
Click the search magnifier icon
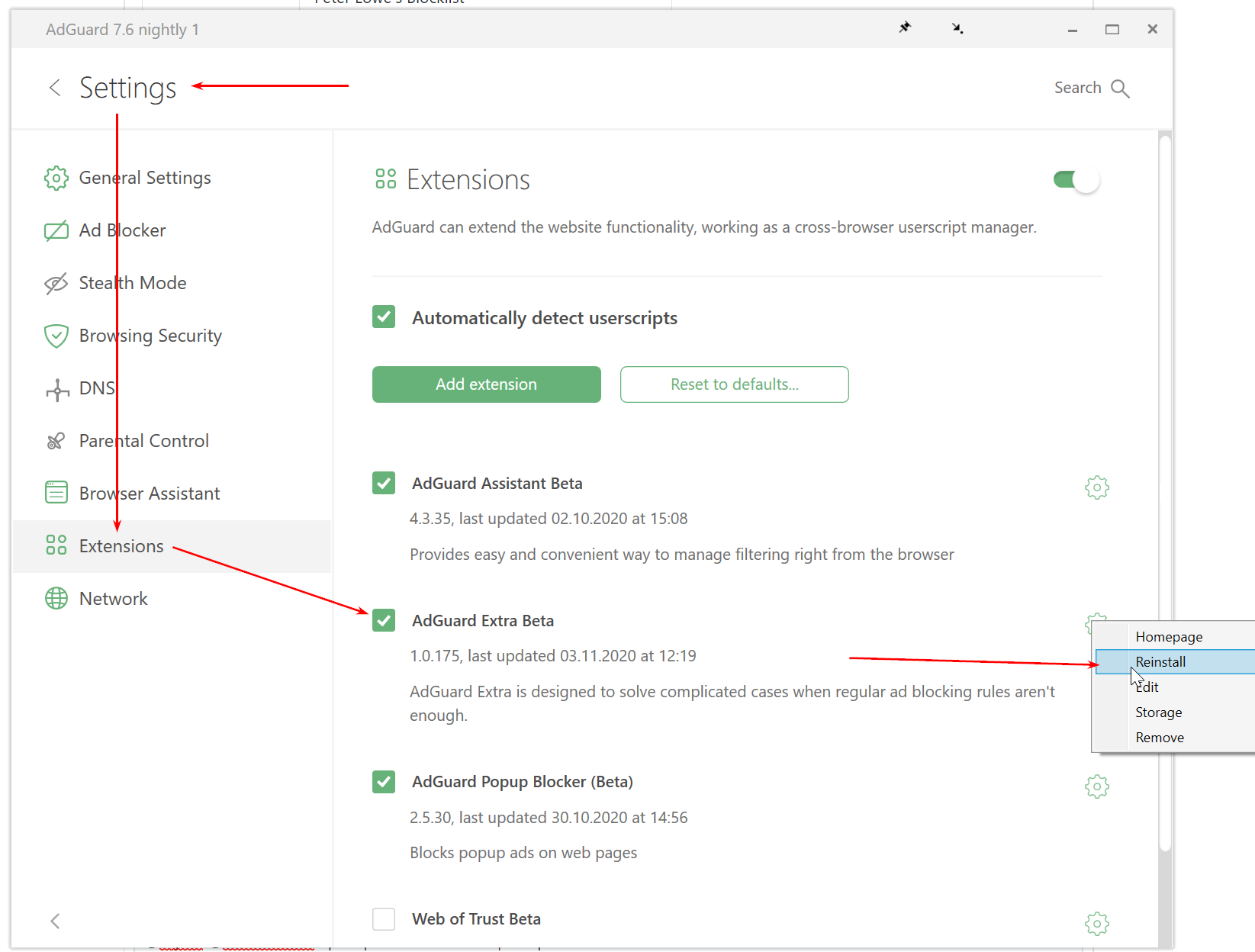[1120, 88]
